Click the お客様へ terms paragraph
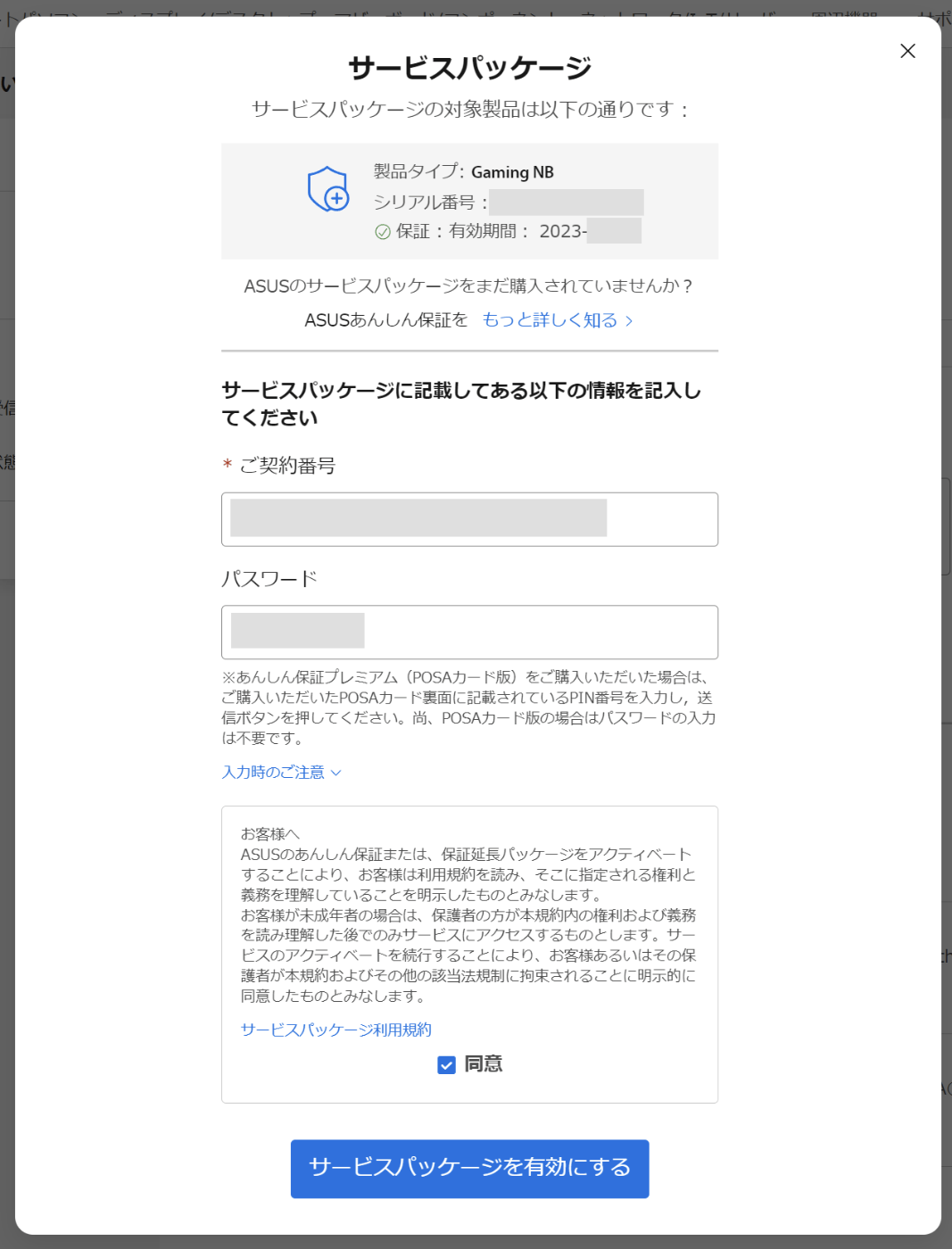952x1249 pixels. [468, 915]
